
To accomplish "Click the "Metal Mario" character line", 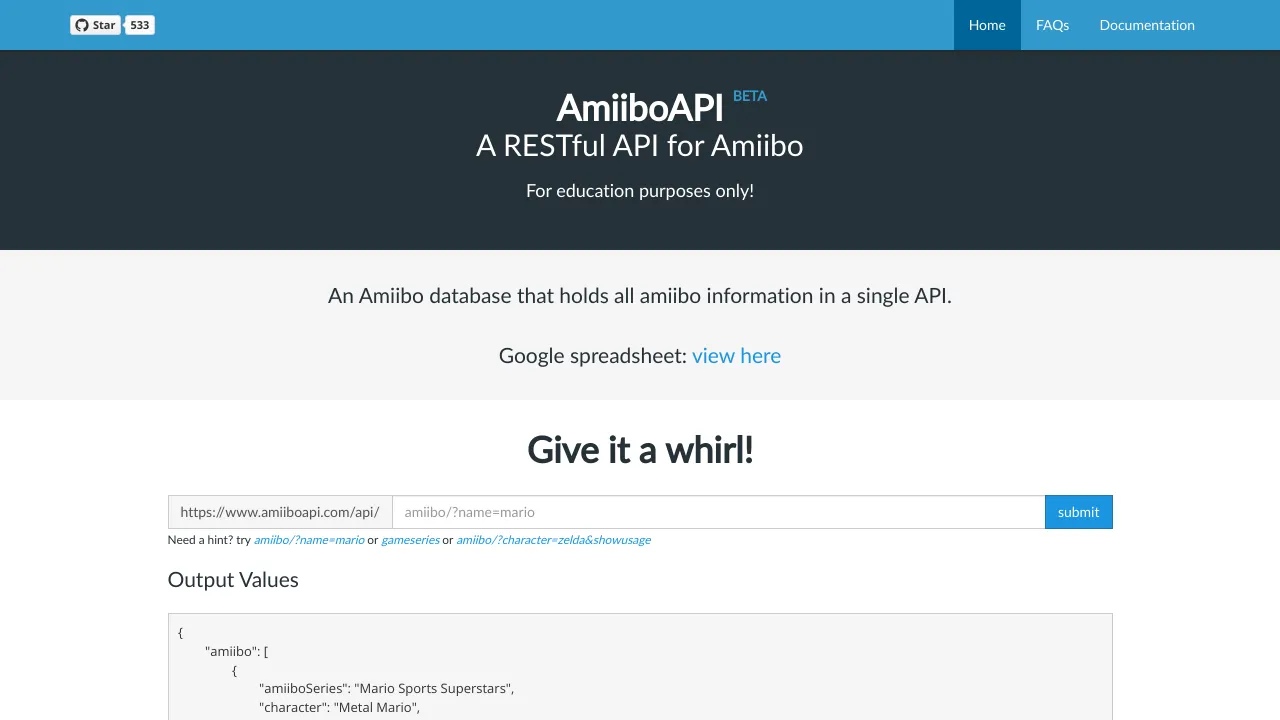I will (339, 708).
